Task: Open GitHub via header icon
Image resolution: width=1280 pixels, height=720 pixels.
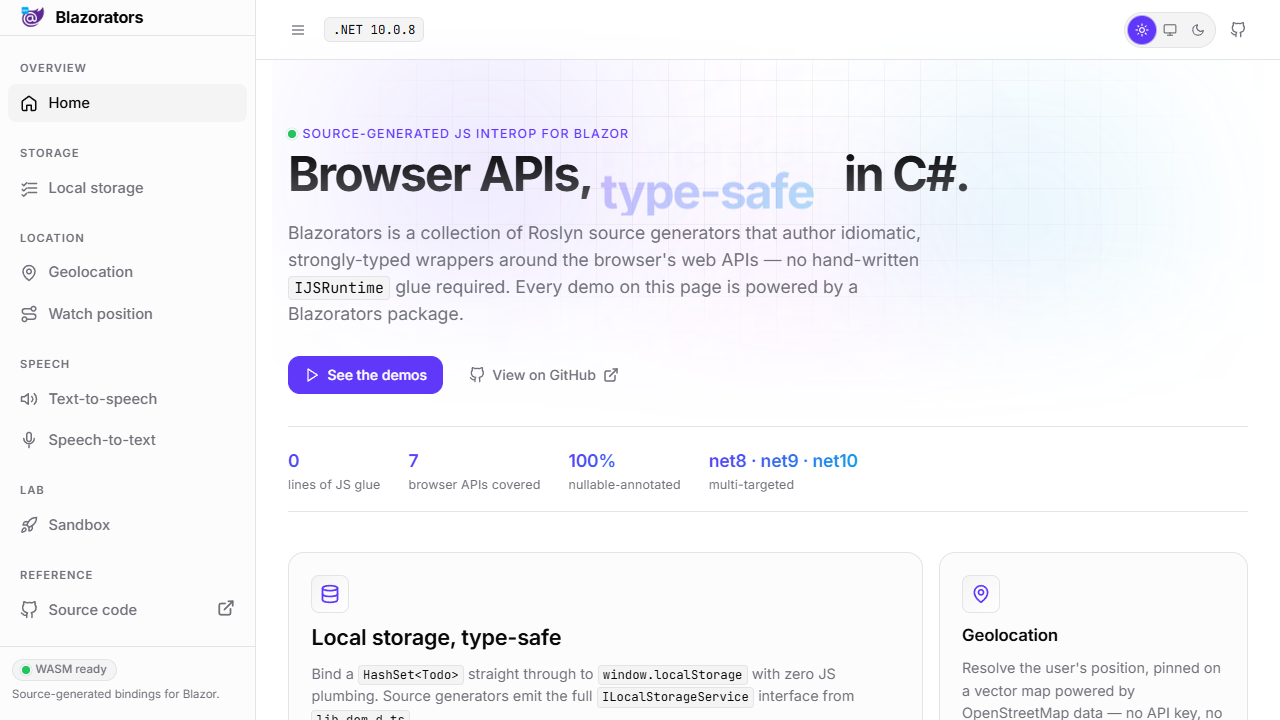Action: [1238, 30]
